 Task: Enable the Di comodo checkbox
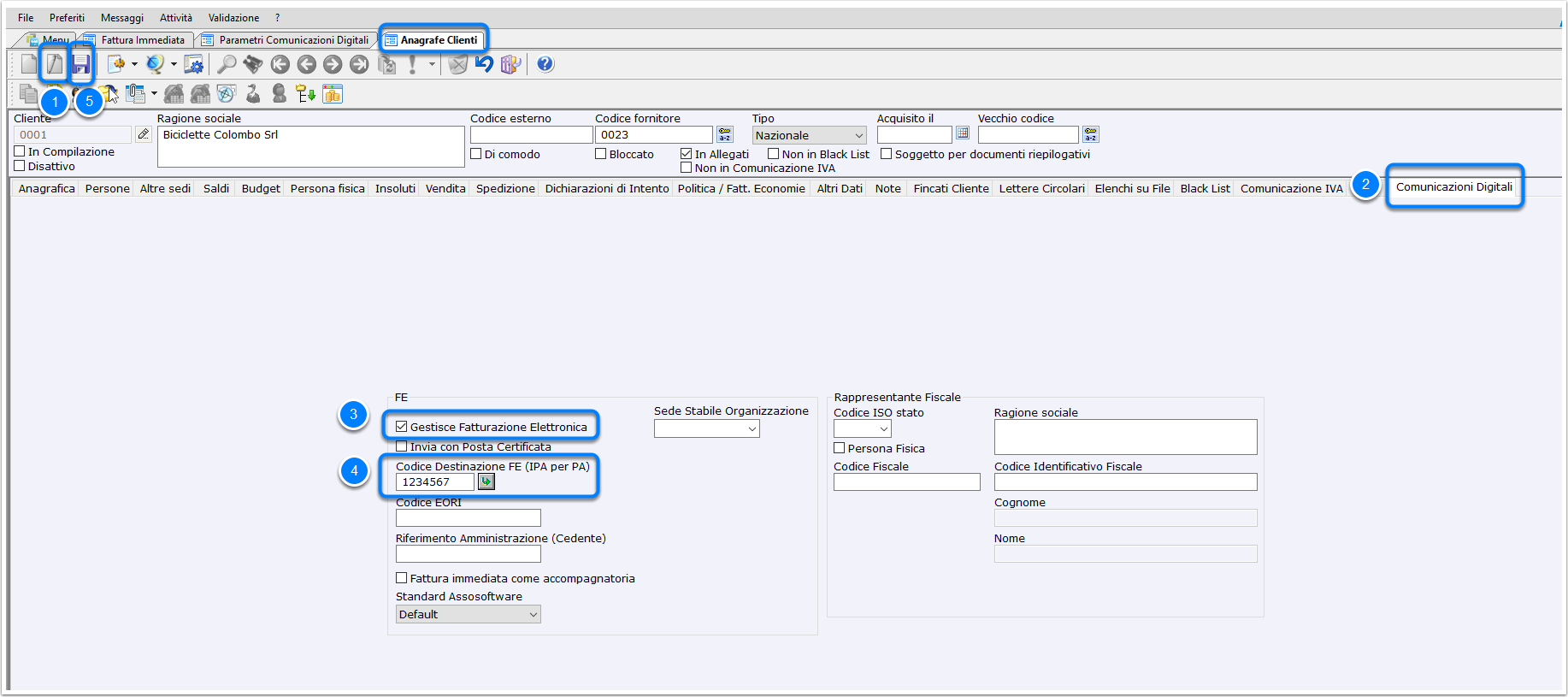point(476,154)
